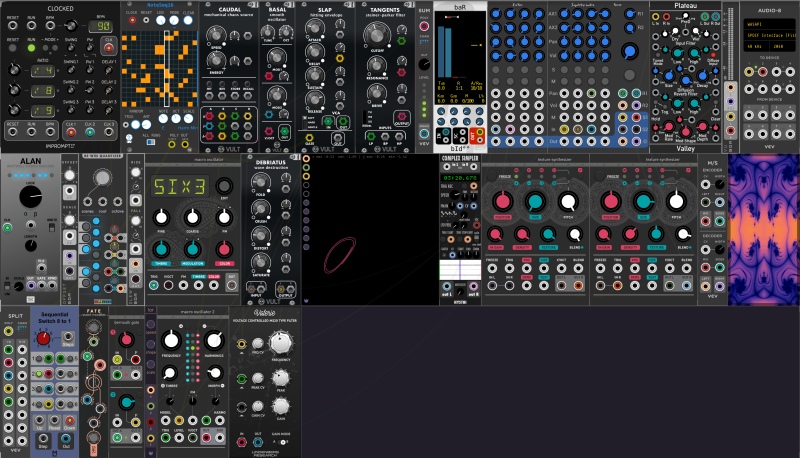Image resolution: width=800 pixels, height=458 pixels.
Task: Click the RESET button on Clocked
Action: point(13,48)
